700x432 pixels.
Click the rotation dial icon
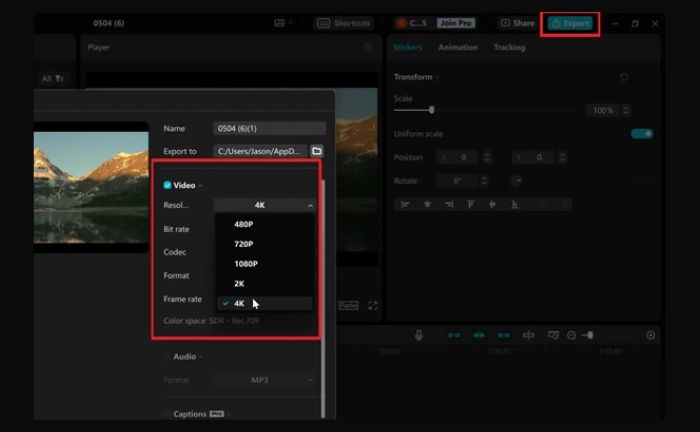coord(517,181)
